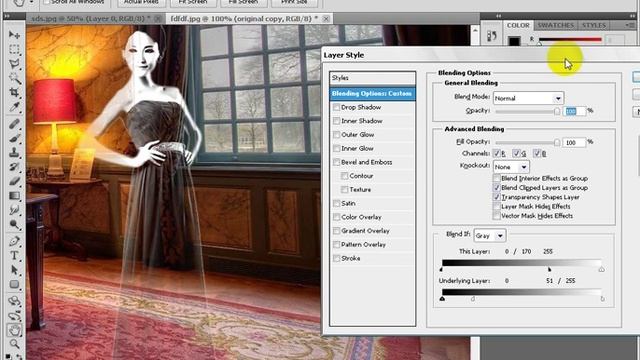
Task: Select the Horizontal Type tool
Action: [14, 256]
